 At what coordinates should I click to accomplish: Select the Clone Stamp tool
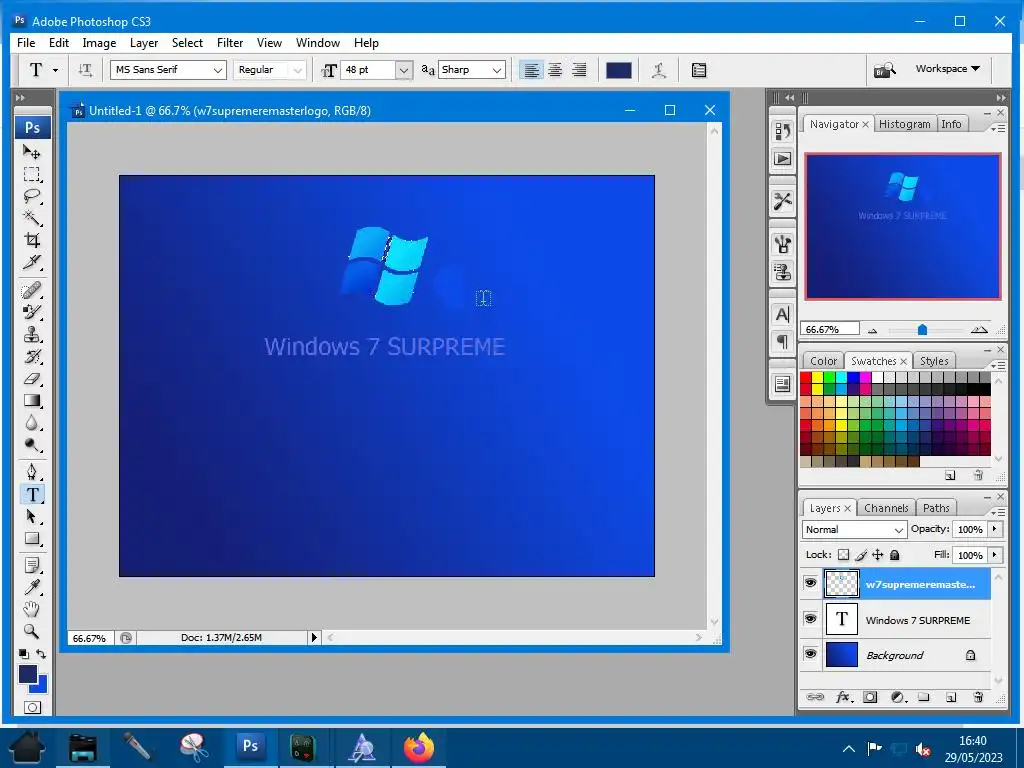point(32,334)
